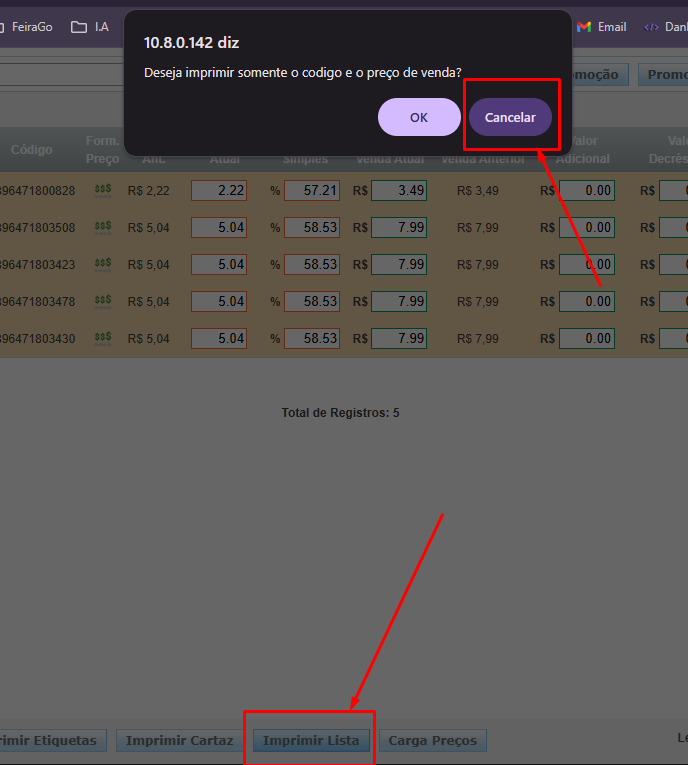Open the Gmail Email bookmark
The image size is (688, 765).
(x=602, y=27)
